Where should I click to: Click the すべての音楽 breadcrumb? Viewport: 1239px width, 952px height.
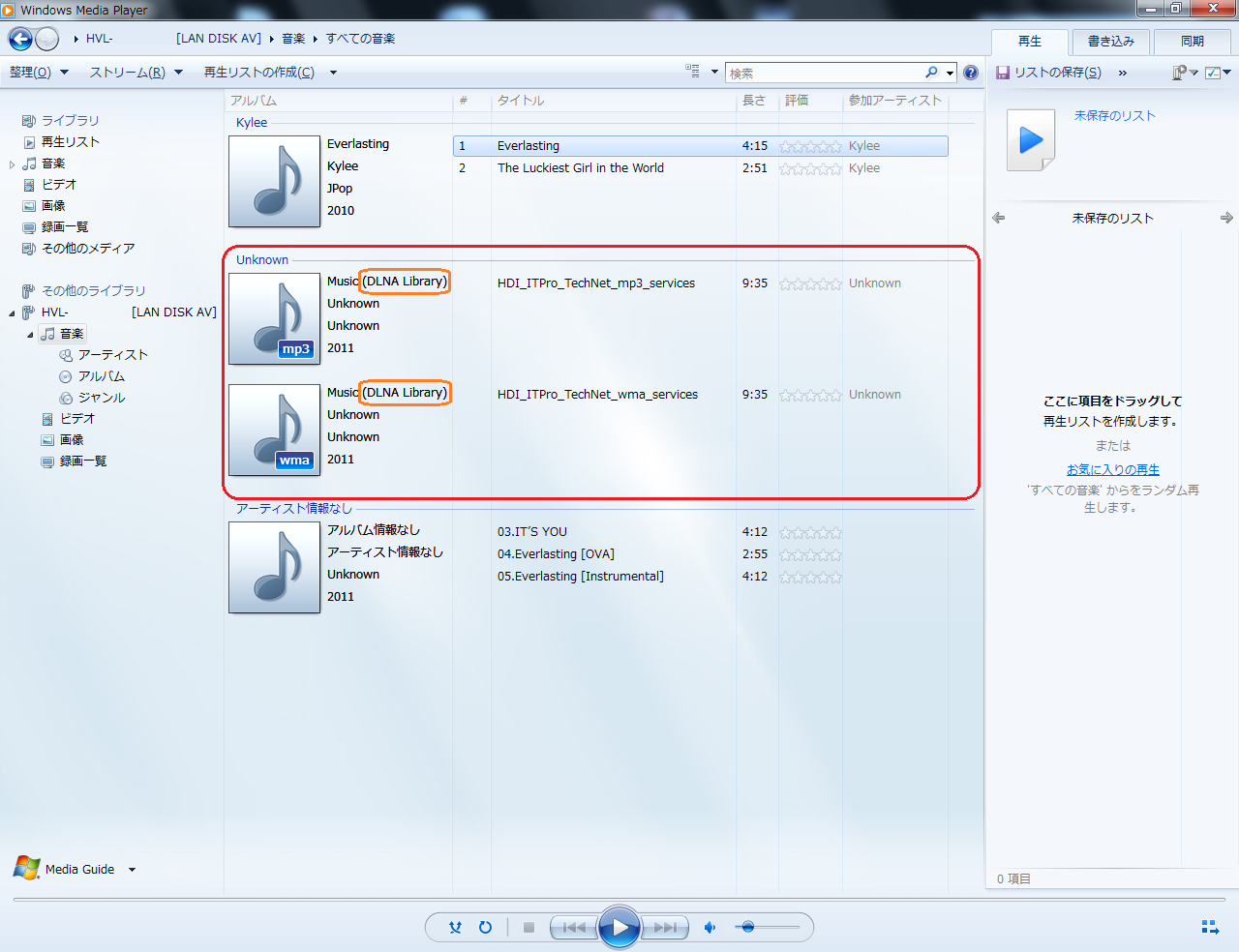coord(360,39)
